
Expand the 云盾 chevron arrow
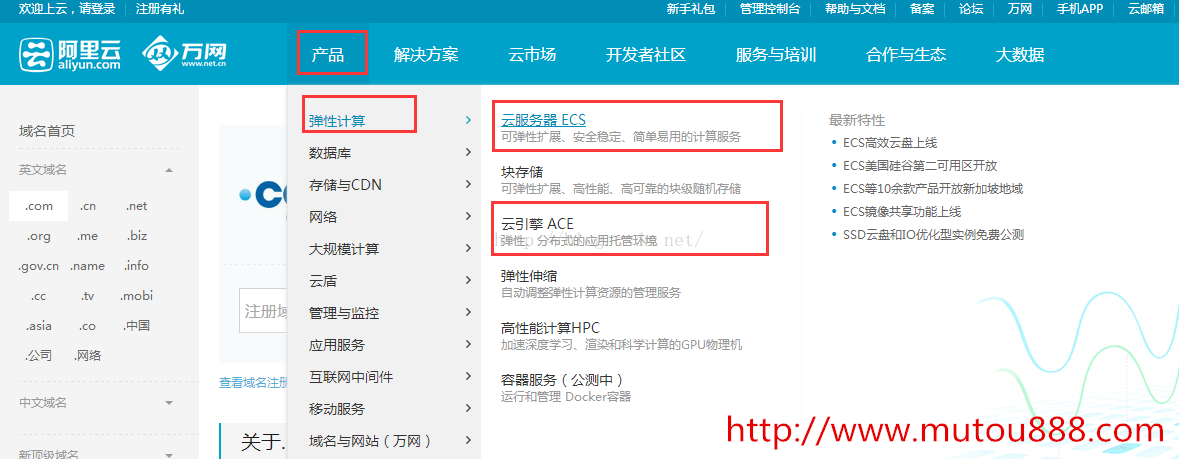468,281
